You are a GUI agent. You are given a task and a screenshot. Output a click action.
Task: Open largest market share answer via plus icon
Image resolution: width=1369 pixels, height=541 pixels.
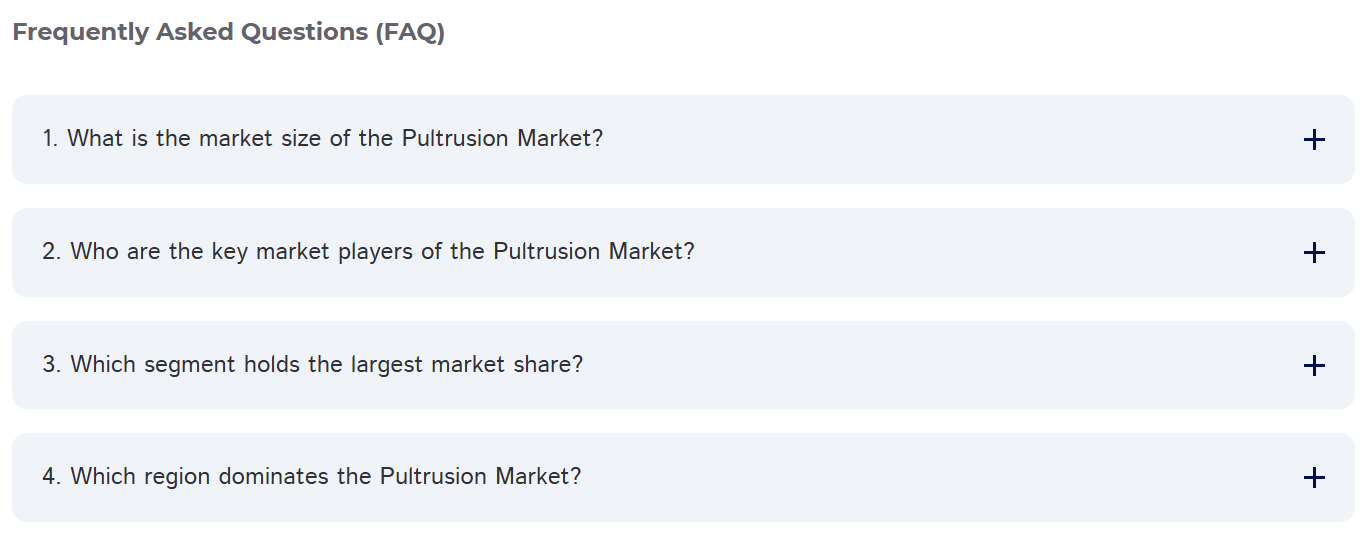tap(1314, 366)
